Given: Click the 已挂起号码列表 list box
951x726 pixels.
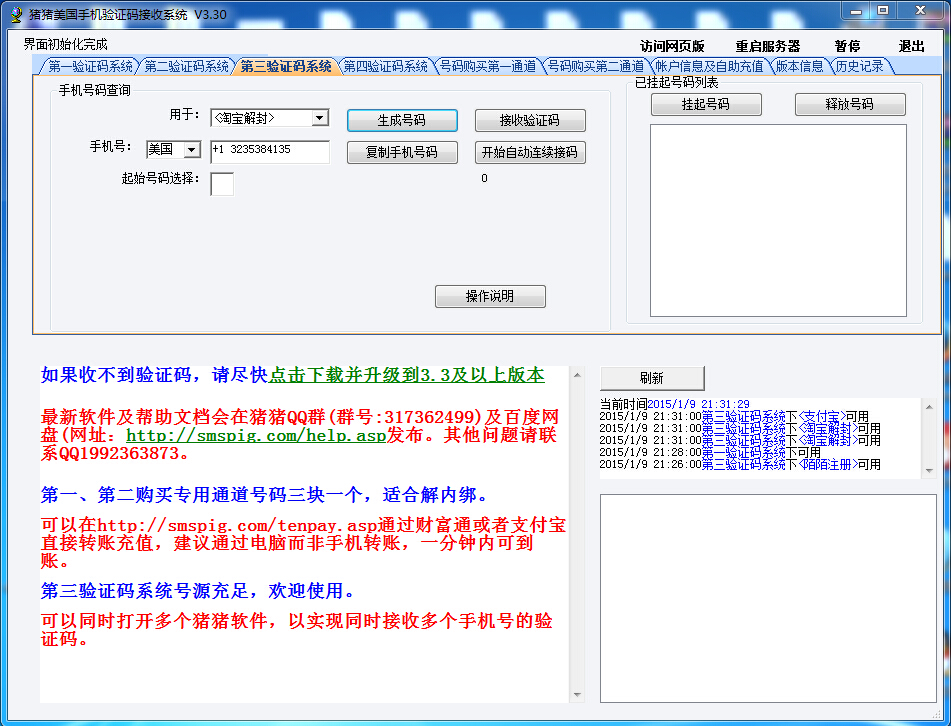Looking at the screenshot, I should point(778,220).
